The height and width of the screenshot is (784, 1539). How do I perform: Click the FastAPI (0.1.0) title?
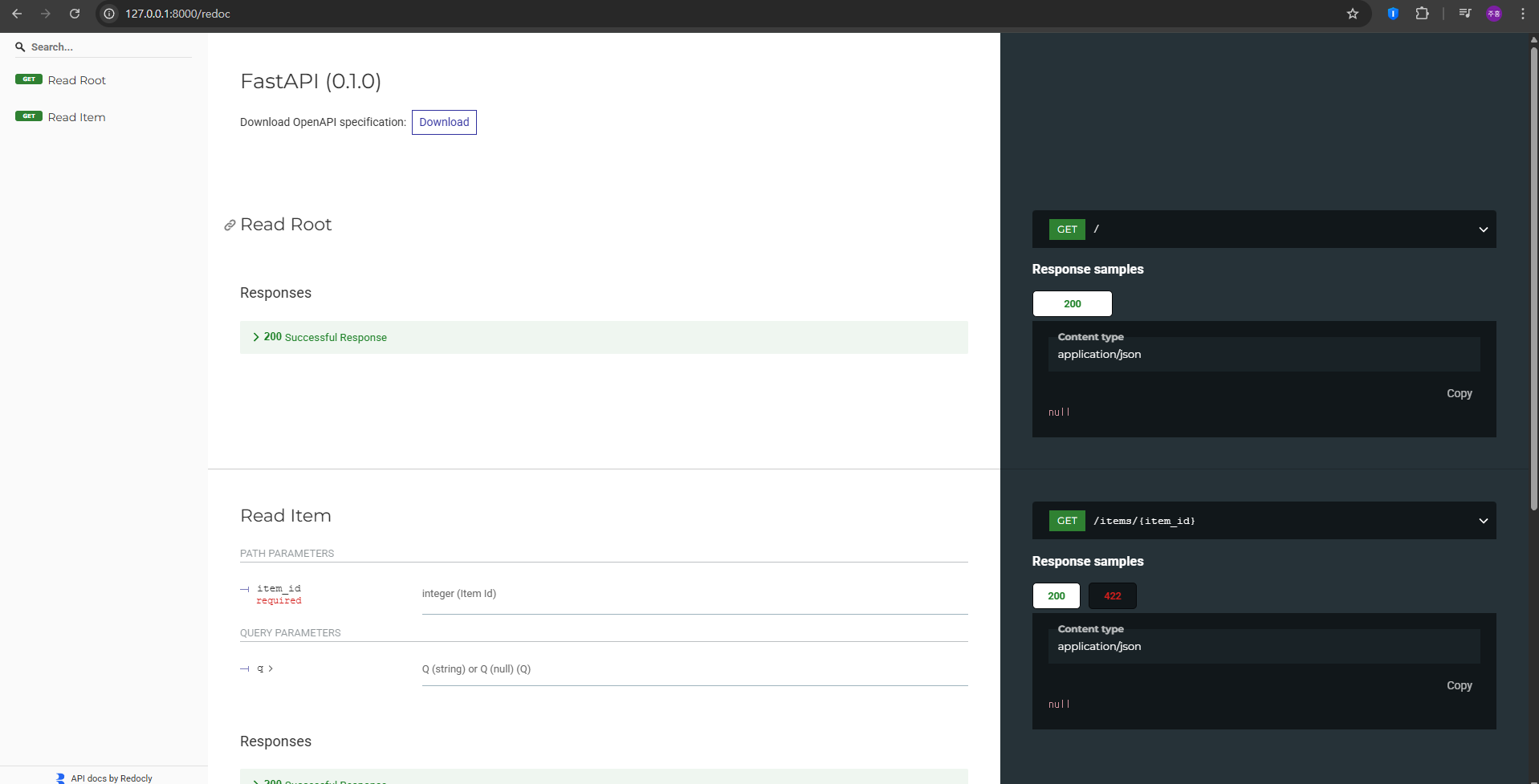tap(311, 81)
